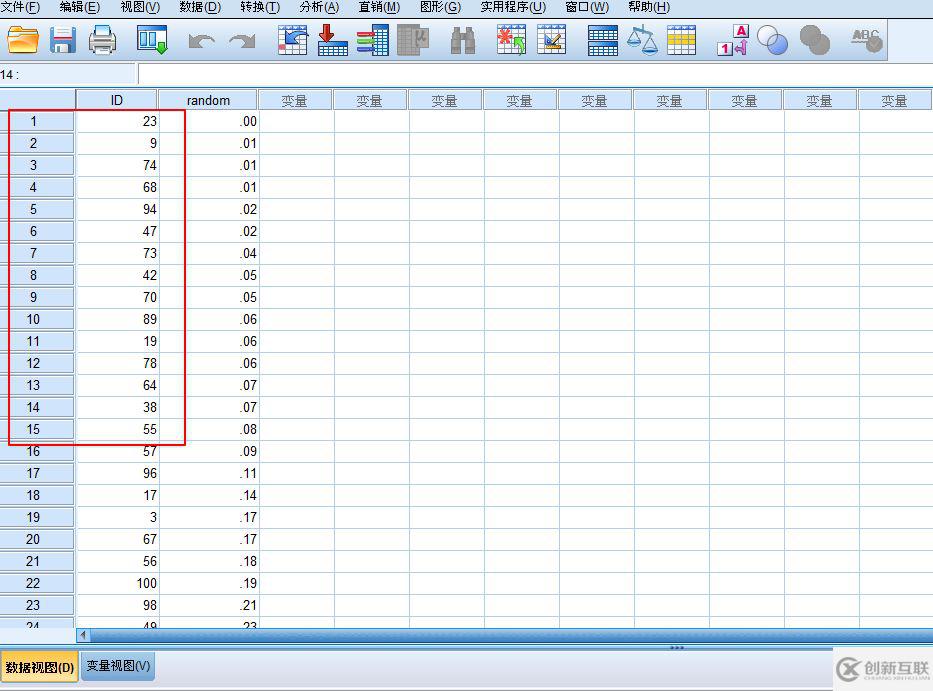Click the ID cell containing 74
The width and height of the screenshot is (933, 691).
[x=117, y=165]
